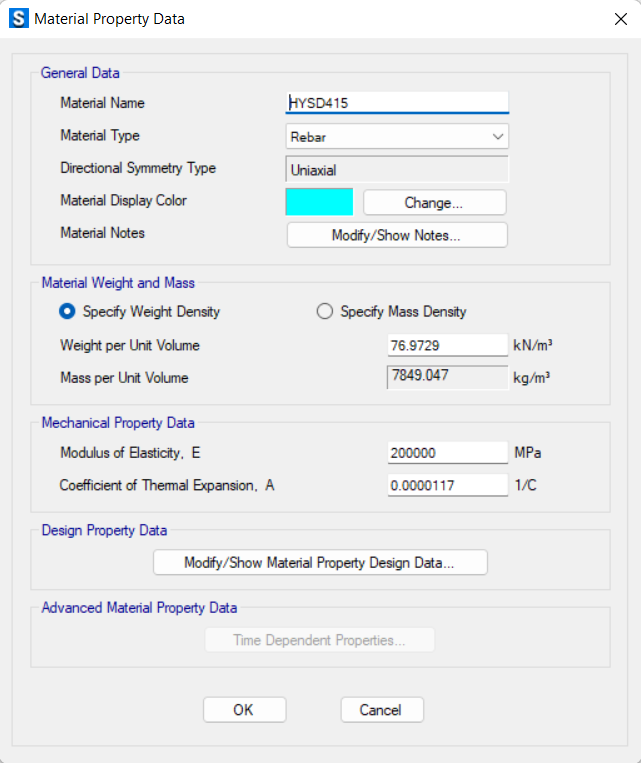Click the Change... color button
The width and height of the screenshot is (641, 763).
coord(435,202)
